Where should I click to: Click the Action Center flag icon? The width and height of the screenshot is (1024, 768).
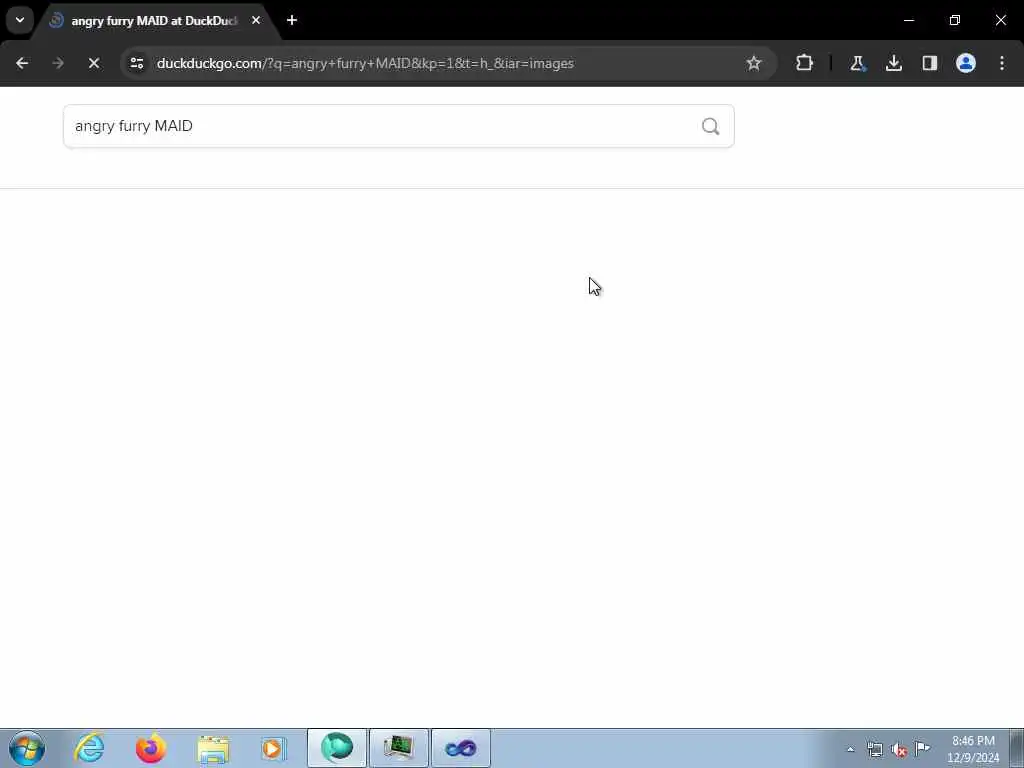tap(922, 748)
